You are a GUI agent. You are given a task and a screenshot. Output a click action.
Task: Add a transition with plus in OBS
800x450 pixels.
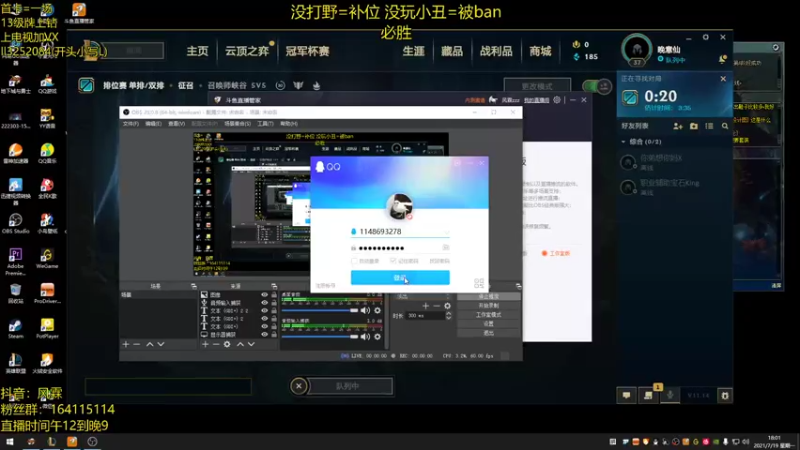(426, 306)
